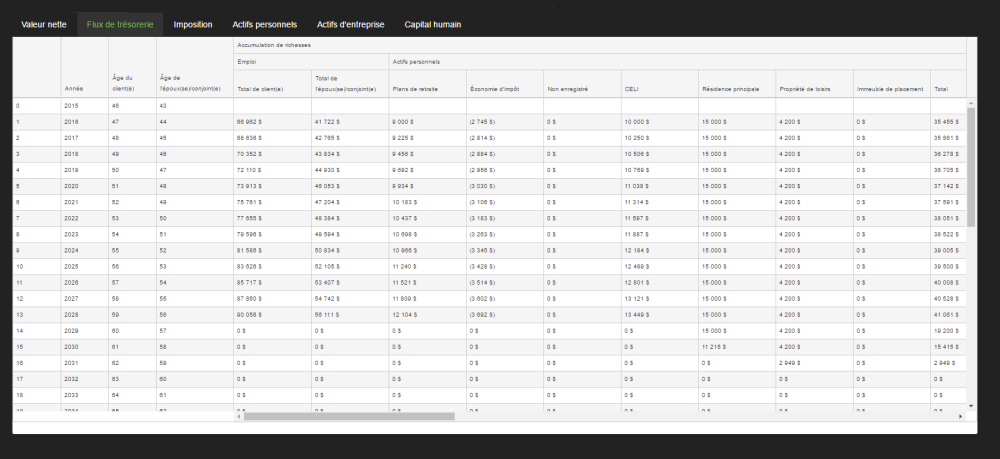Go to the Actifs d'entreprise tab
Viewport: 1000px width, 459px height.
pos(351,24)
